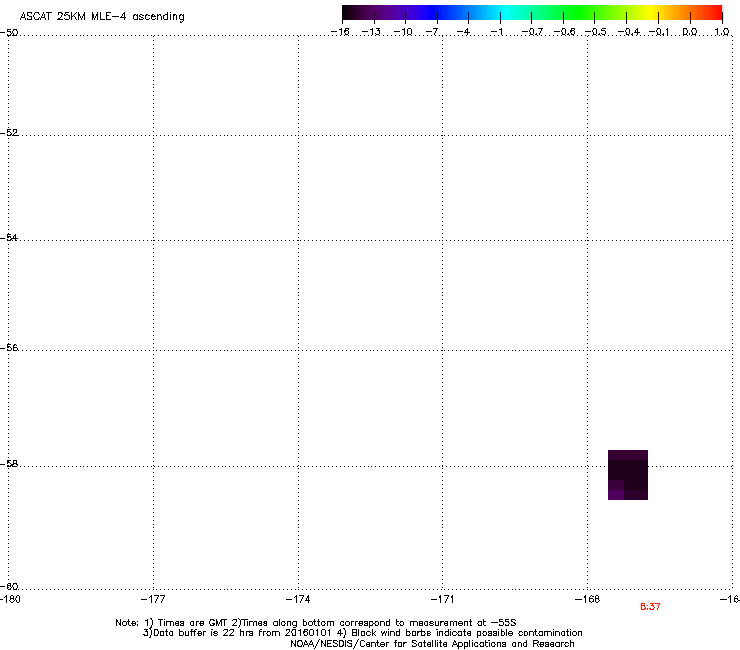Image resolution: width=740 pixels, height=650 pixels.
Task: Click the 'Times are GMT' note line
Action: click(316, 623)
